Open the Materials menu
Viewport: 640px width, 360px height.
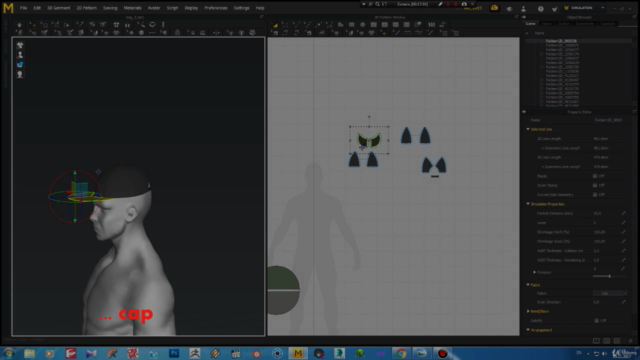[132, 8]
